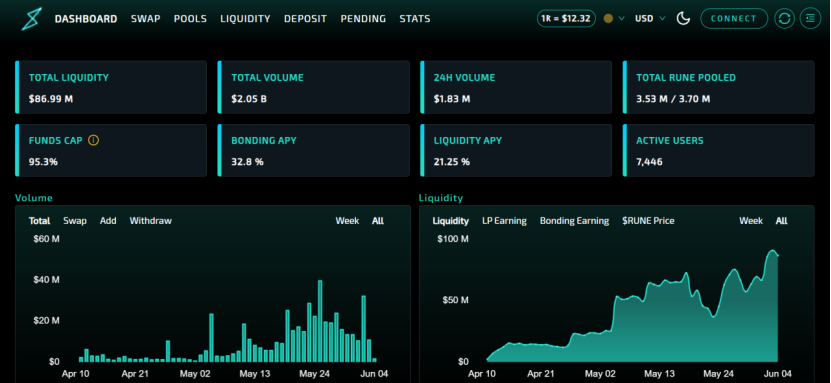Open the SWAP page

pos(146,19)
